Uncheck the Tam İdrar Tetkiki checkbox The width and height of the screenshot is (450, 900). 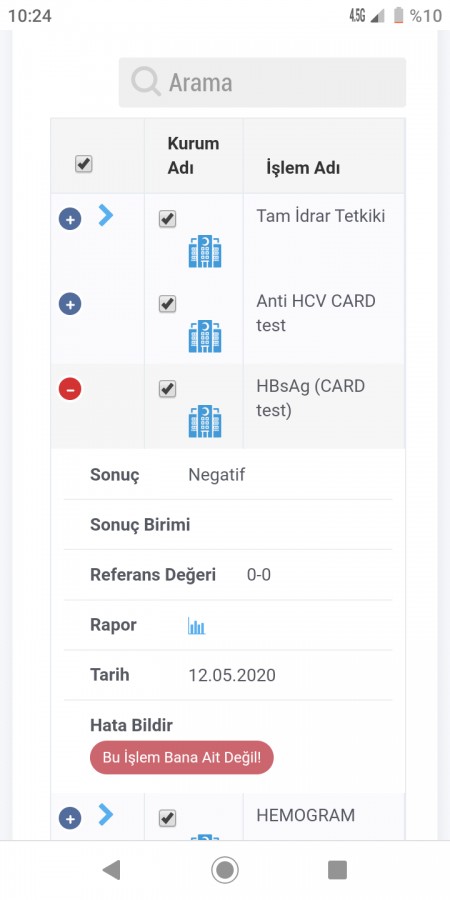click(x=167, y=219)
